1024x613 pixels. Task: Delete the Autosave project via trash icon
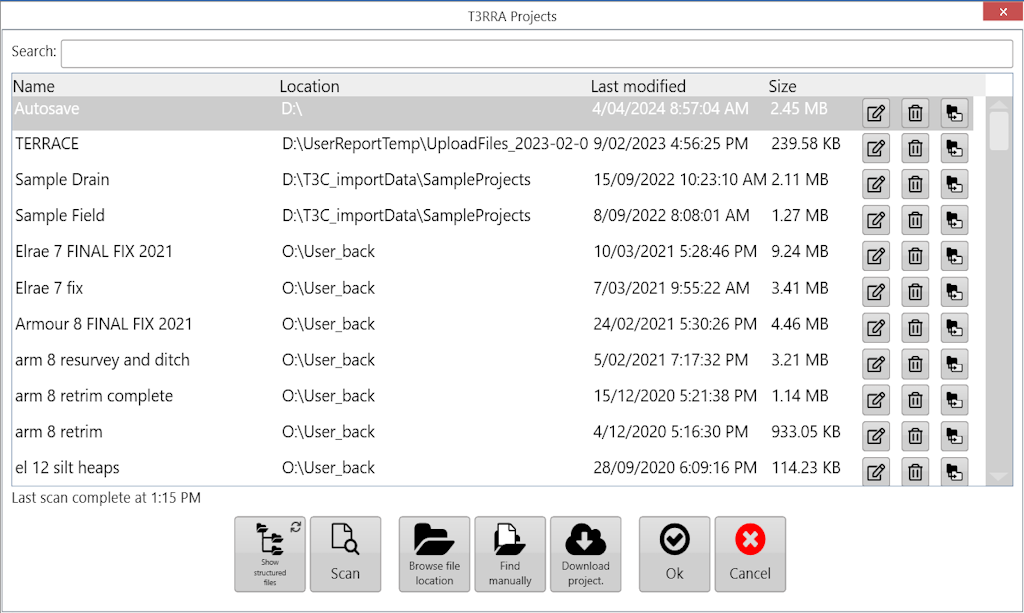(x=915, y=113)
